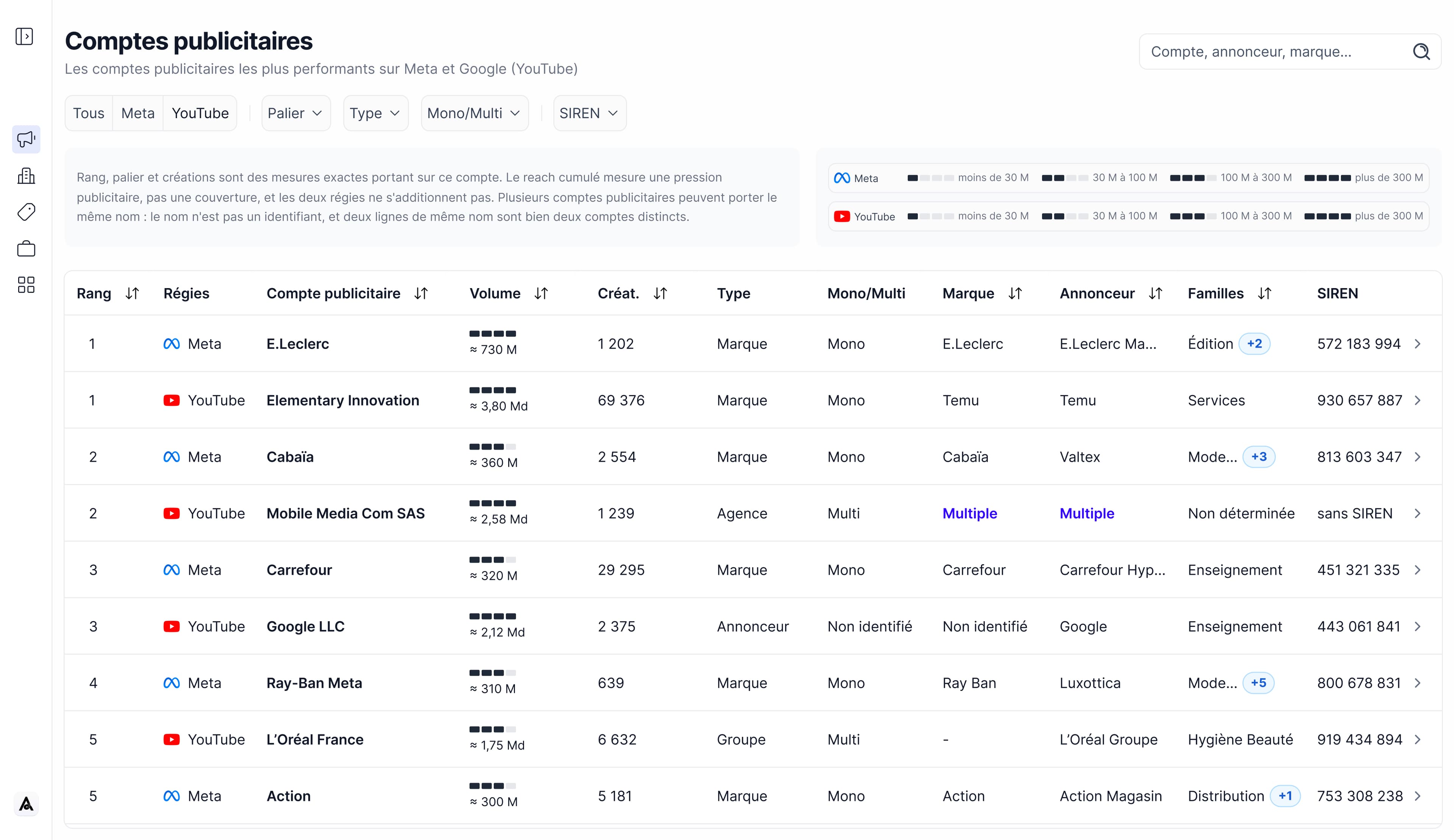Open Google LLC row details chevron
The width and height of the screenshot is (1454, 840).
tap(1418, 626)
